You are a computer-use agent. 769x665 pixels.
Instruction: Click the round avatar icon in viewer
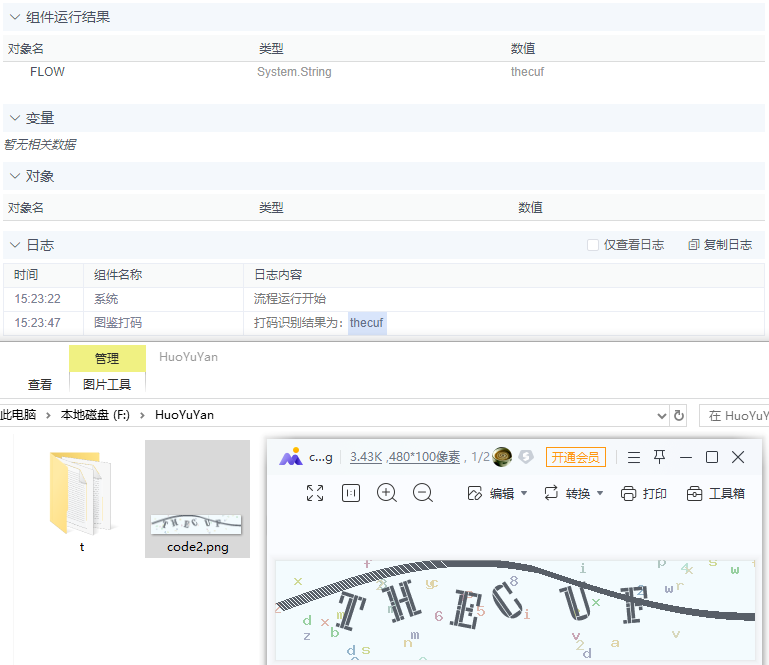(502, 457)
